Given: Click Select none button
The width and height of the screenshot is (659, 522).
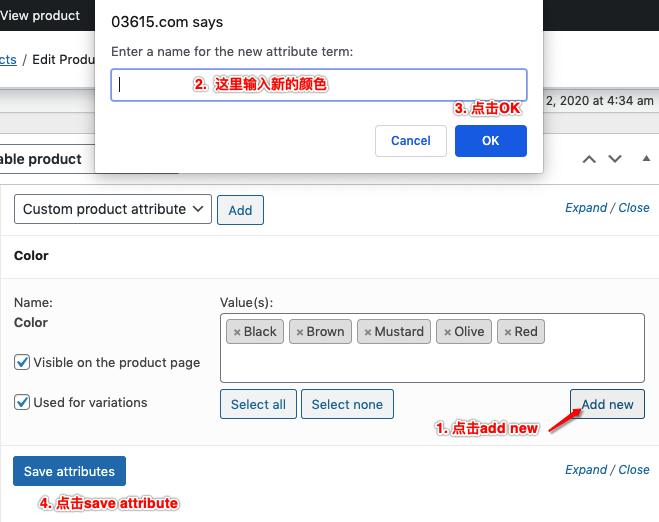Looking at the screenshot, I should (347, 404).
